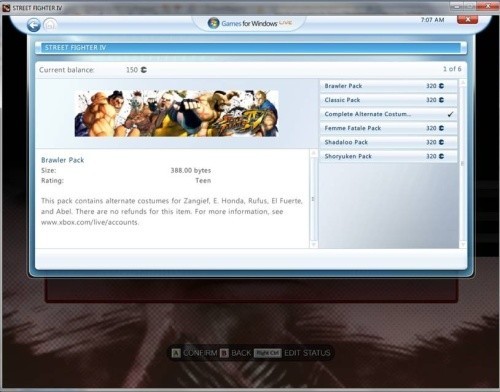Select the Femme Fatale Pack item

389,128
